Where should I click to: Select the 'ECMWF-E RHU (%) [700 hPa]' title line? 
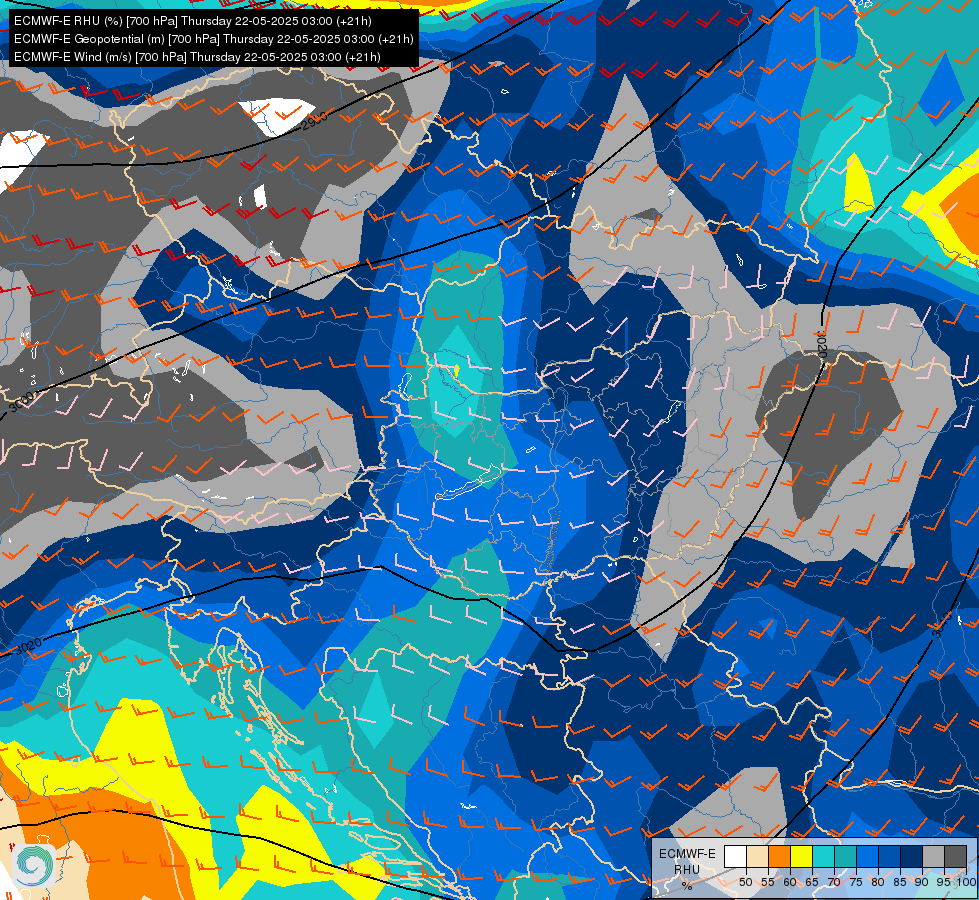[193, 21]
